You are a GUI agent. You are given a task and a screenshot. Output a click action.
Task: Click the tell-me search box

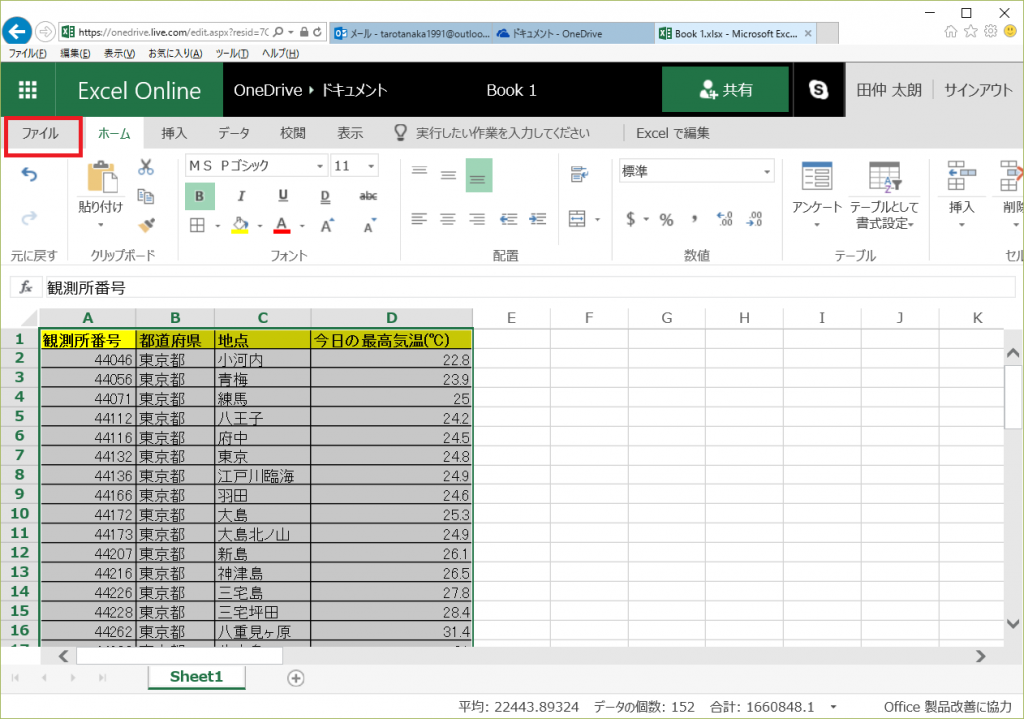(502, 133)
